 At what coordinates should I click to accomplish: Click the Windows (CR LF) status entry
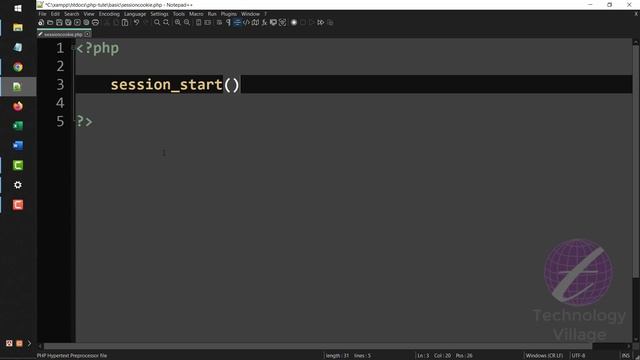544,356
